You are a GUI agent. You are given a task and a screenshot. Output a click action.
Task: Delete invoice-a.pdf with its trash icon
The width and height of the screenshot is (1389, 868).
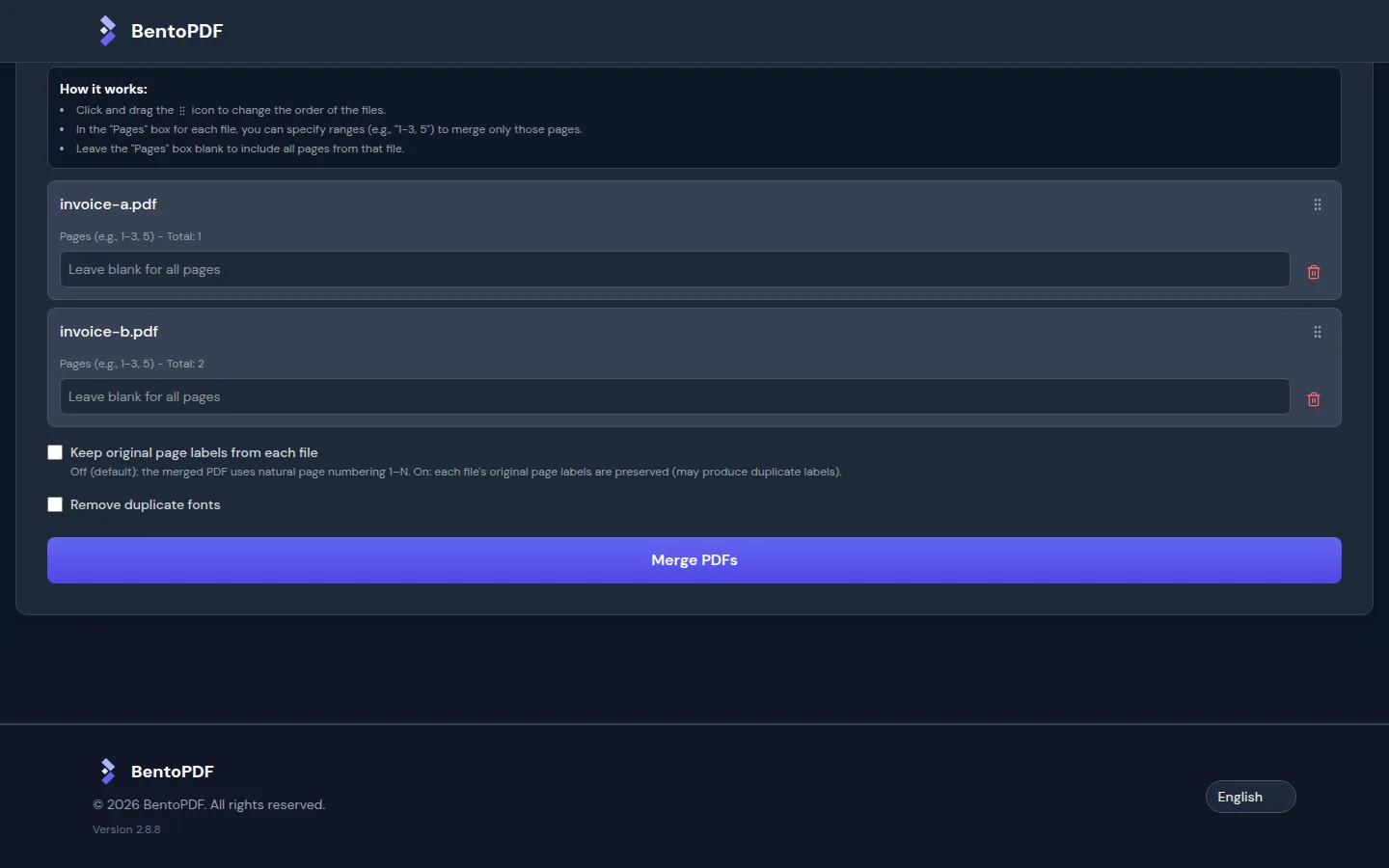pyautogui.click(x=1314, y=272)
